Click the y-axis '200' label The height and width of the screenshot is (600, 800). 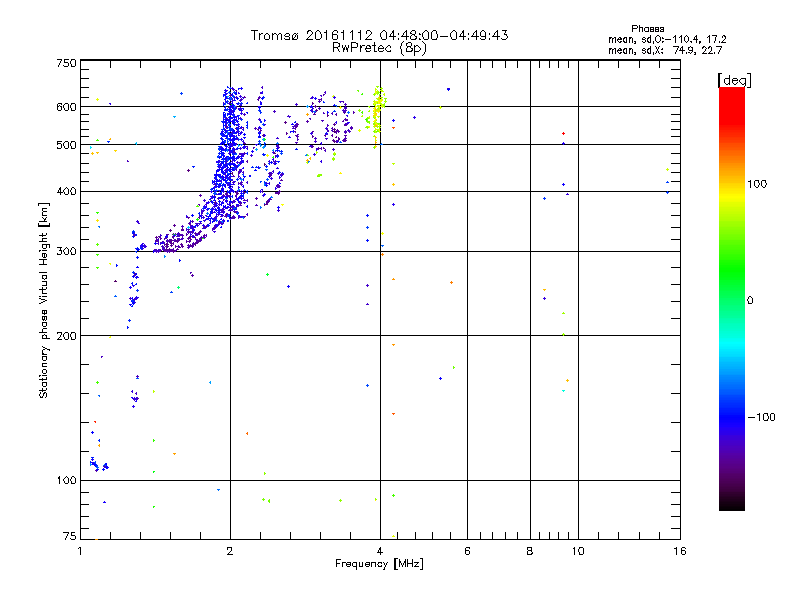click(x=66, y=336)
